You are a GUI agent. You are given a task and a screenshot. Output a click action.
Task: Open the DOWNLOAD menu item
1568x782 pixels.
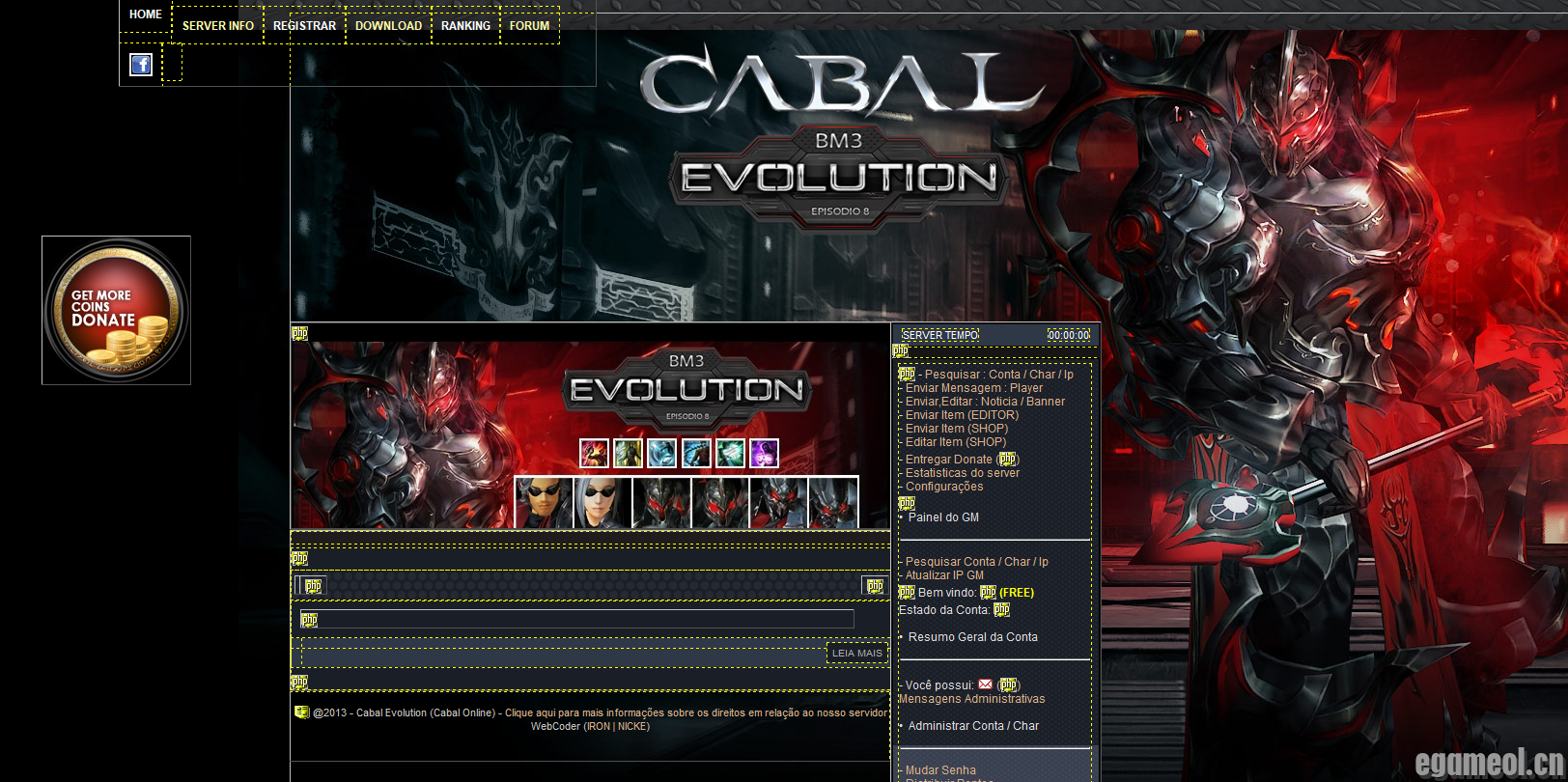tap(388, 26)
